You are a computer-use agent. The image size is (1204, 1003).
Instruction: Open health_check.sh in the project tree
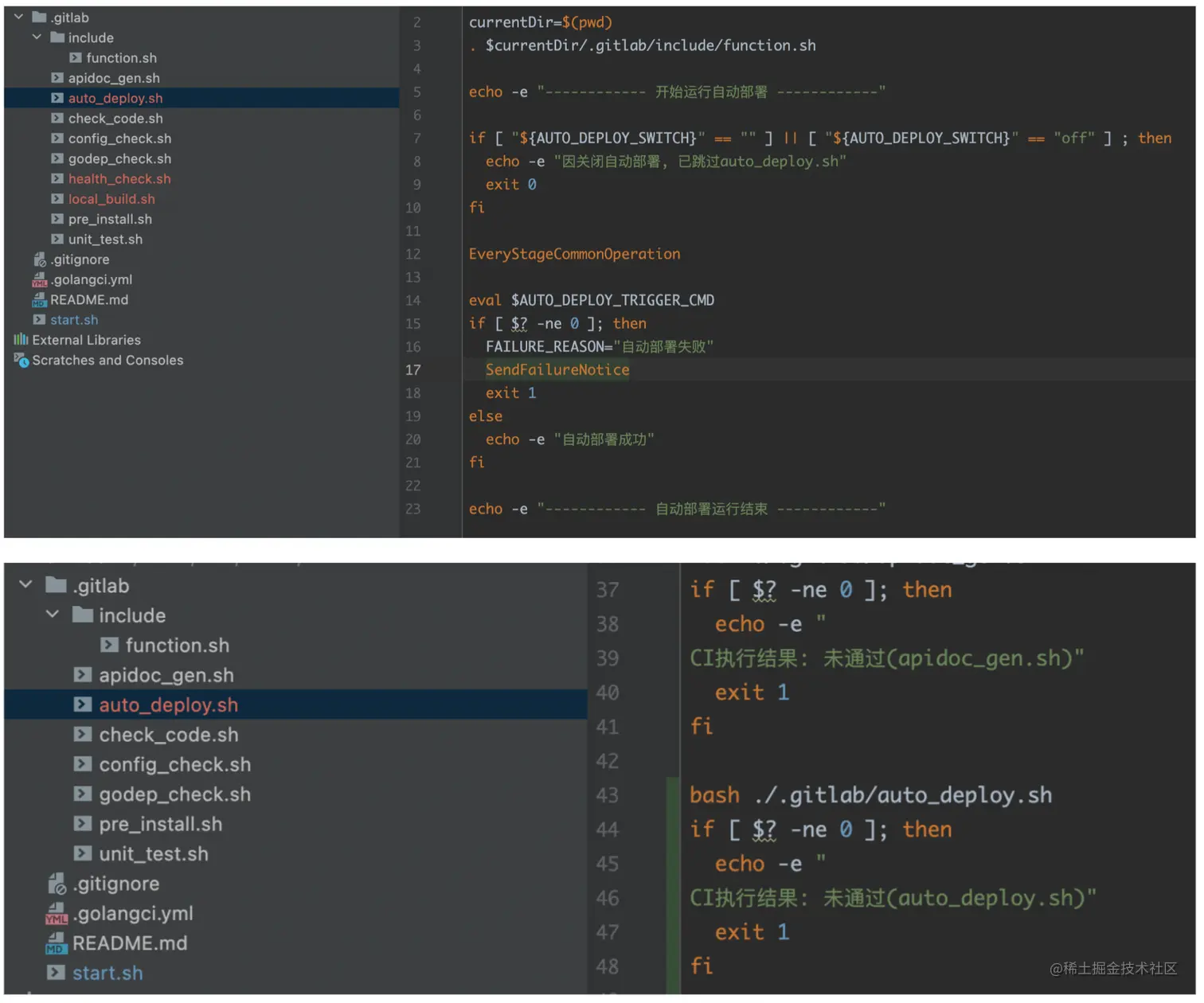tap(119, 178)
